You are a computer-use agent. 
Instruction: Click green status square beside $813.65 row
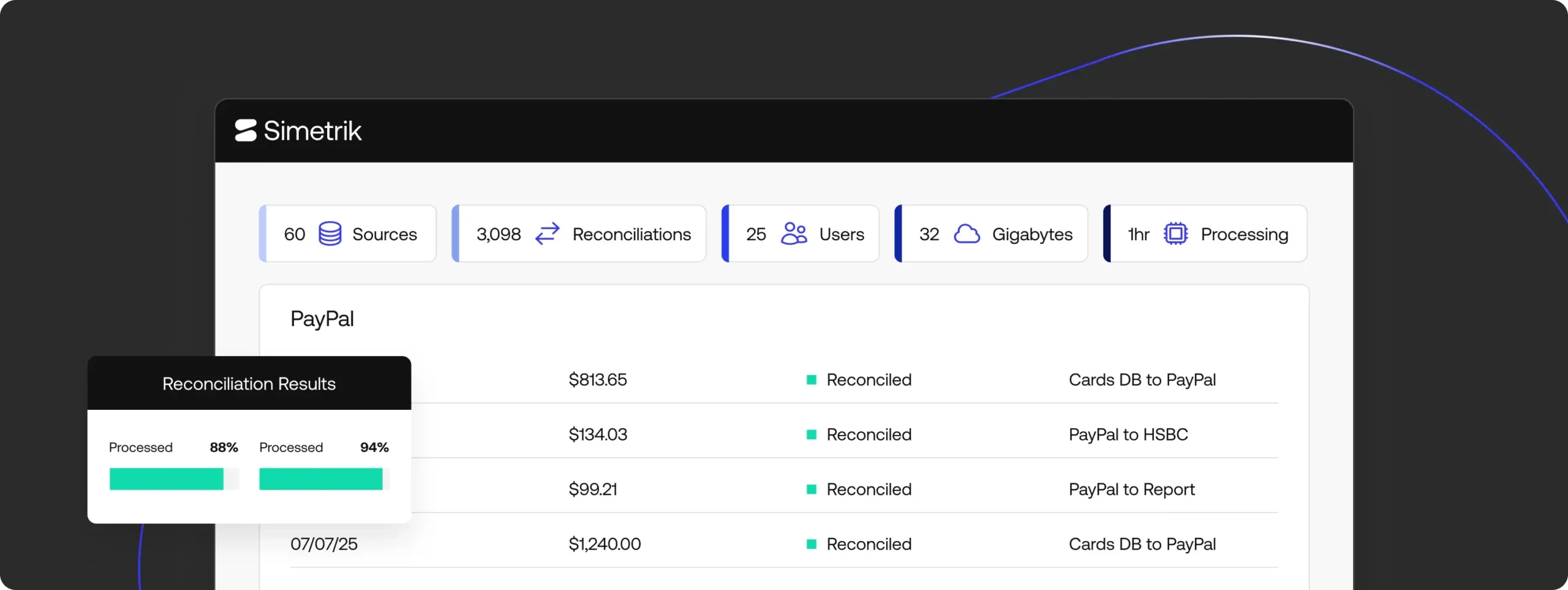(x=812, y=380)
